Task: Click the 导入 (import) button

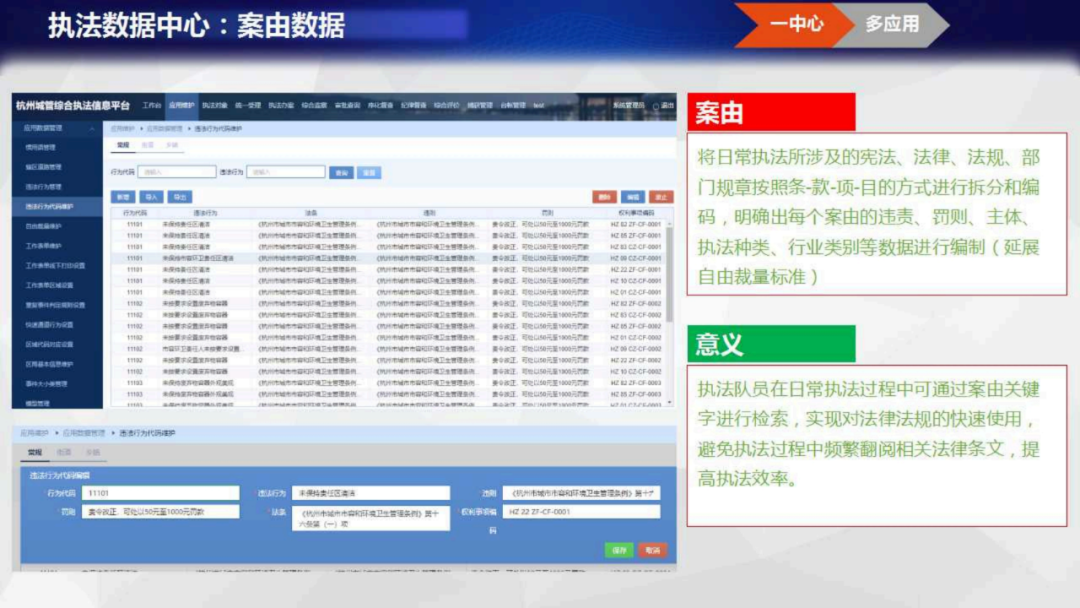Action: [x=150, y=197]
